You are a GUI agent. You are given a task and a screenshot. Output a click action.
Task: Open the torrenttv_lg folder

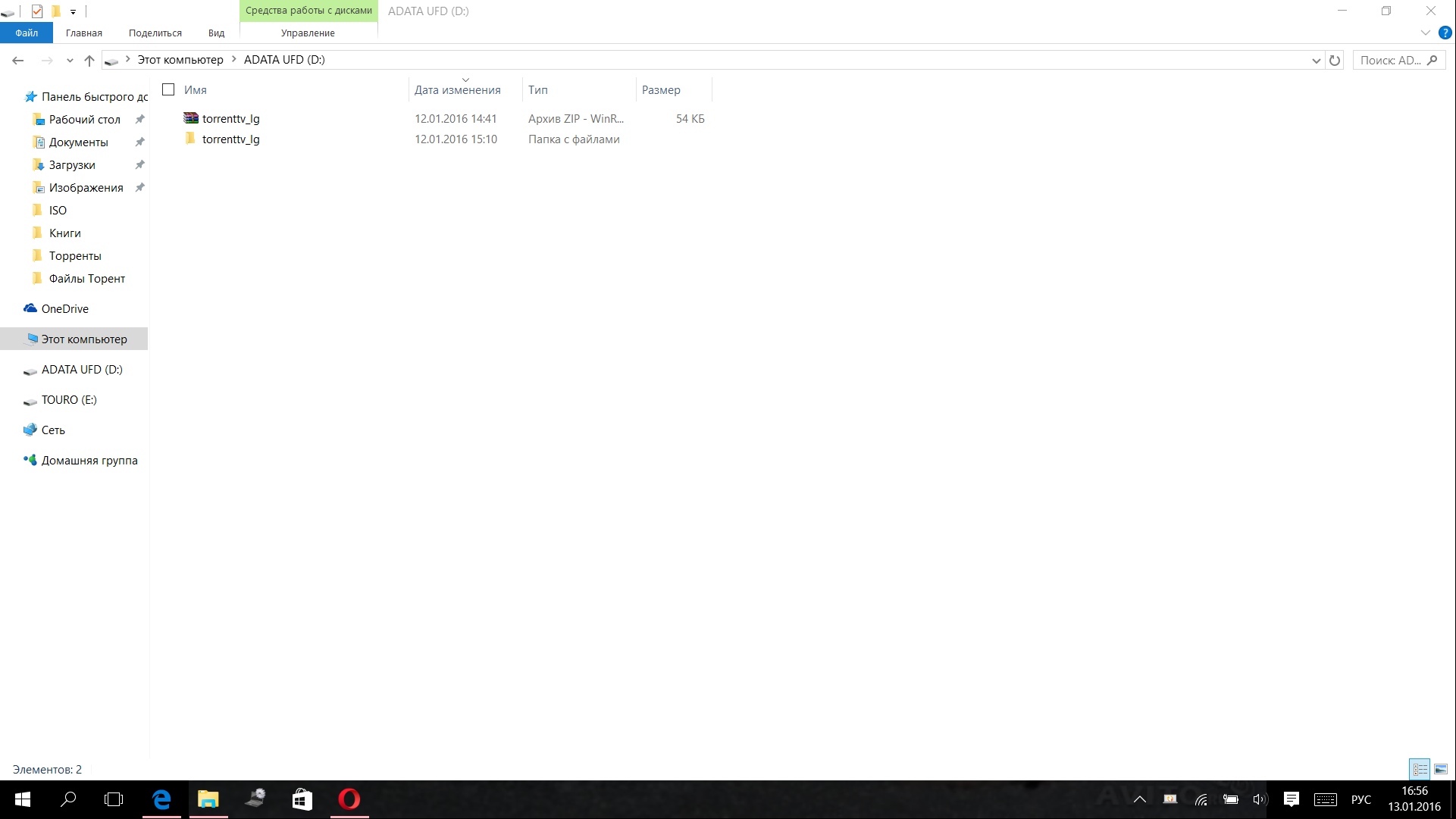[230, 139]
